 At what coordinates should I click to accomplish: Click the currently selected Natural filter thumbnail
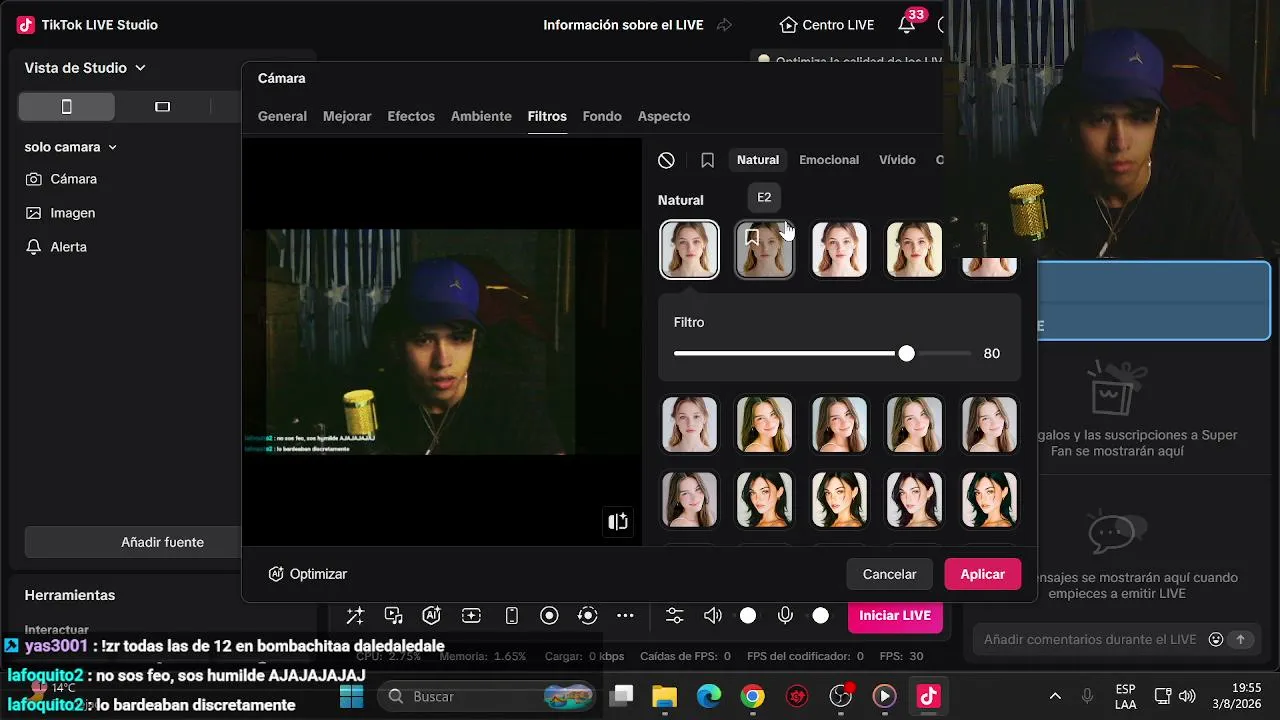pos(689,249)
